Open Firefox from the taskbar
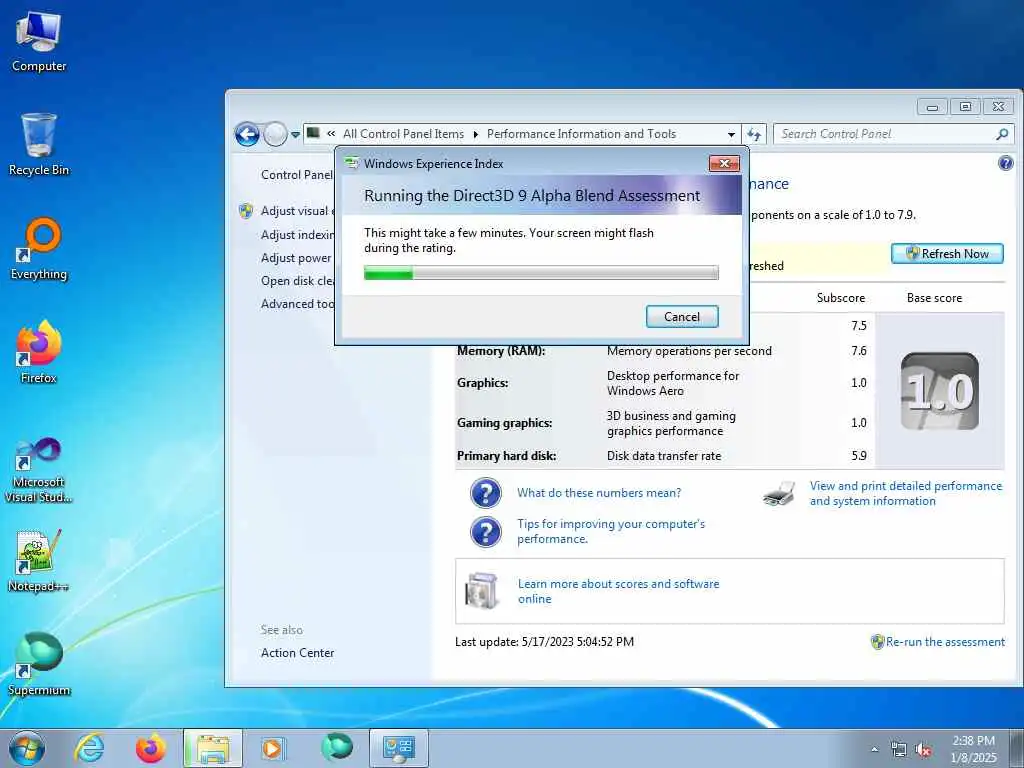The width and height of the screenshot is (1024, 768). point(150,748)
